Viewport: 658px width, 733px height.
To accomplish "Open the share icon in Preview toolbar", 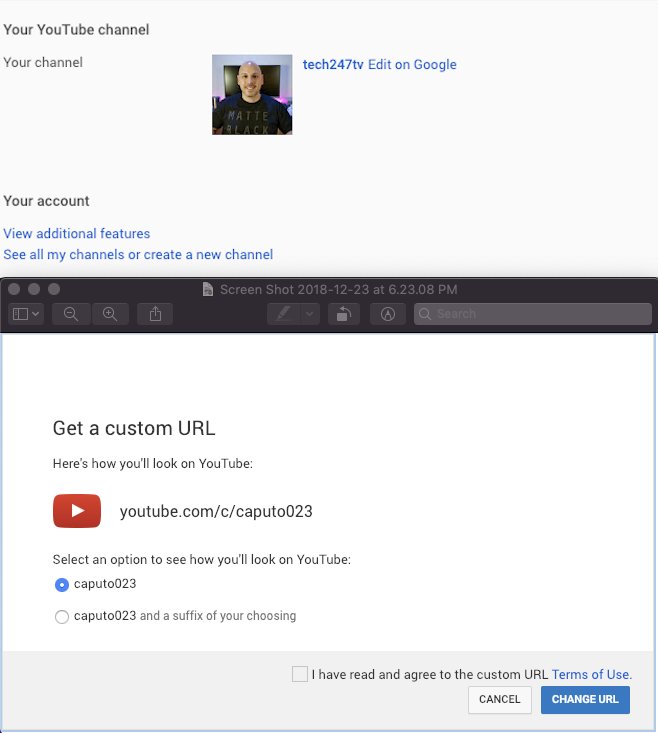I will tap(155, 314).
